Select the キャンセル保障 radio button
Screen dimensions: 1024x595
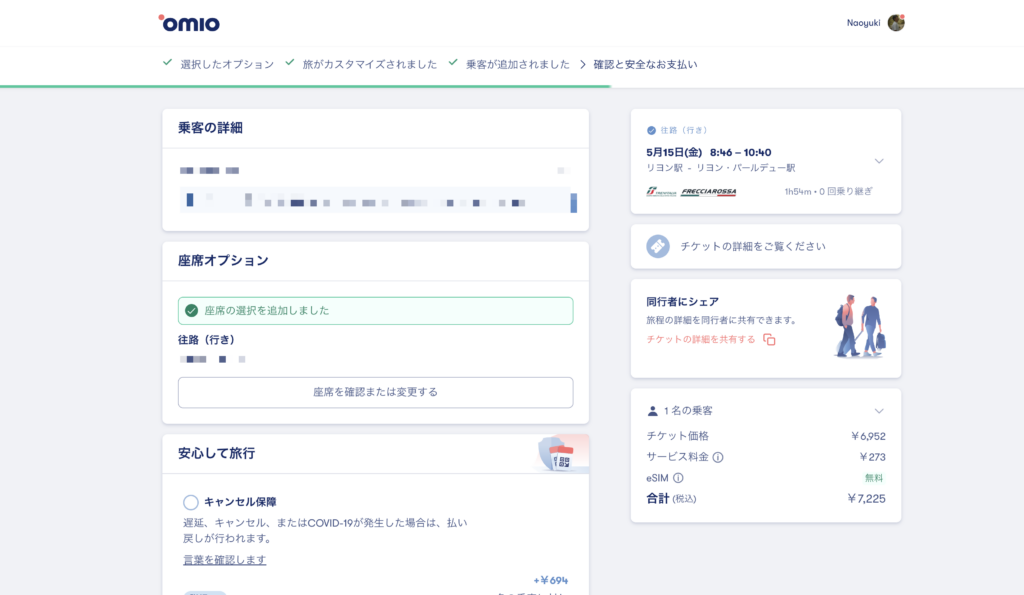tap(191, 502)
